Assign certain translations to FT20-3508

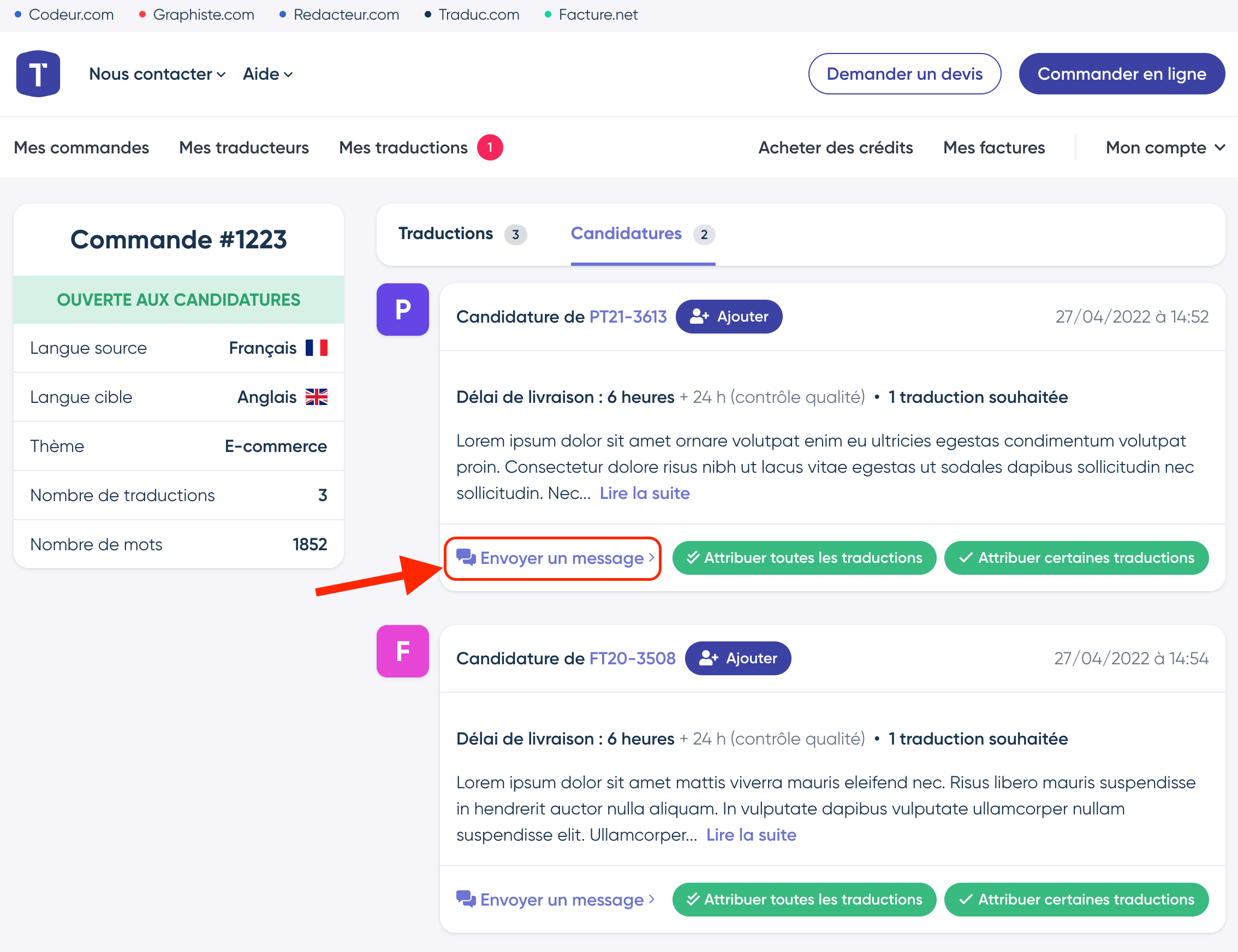[1076, 900]
